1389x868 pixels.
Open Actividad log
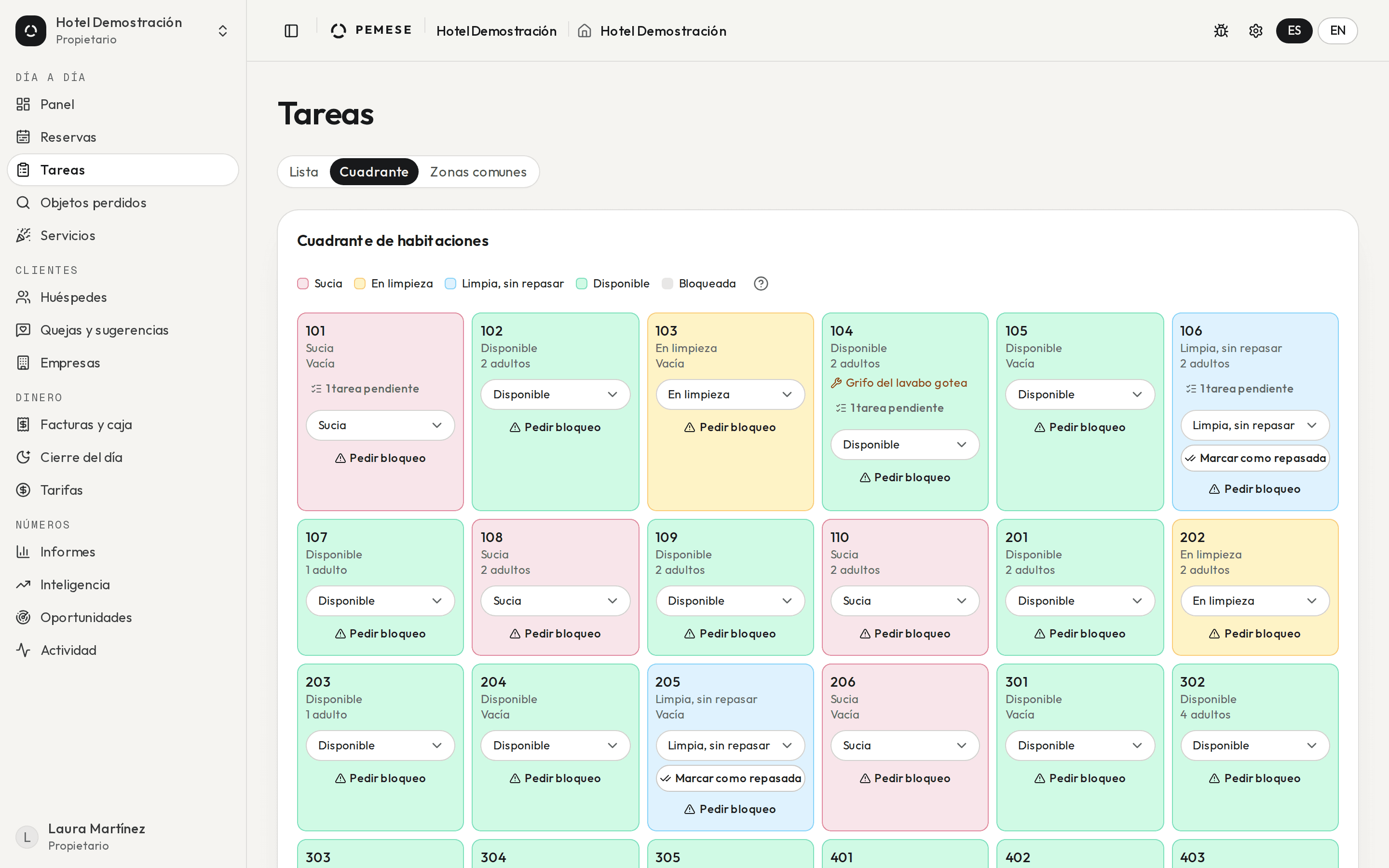pyautogui.click(x=123, y=651)
